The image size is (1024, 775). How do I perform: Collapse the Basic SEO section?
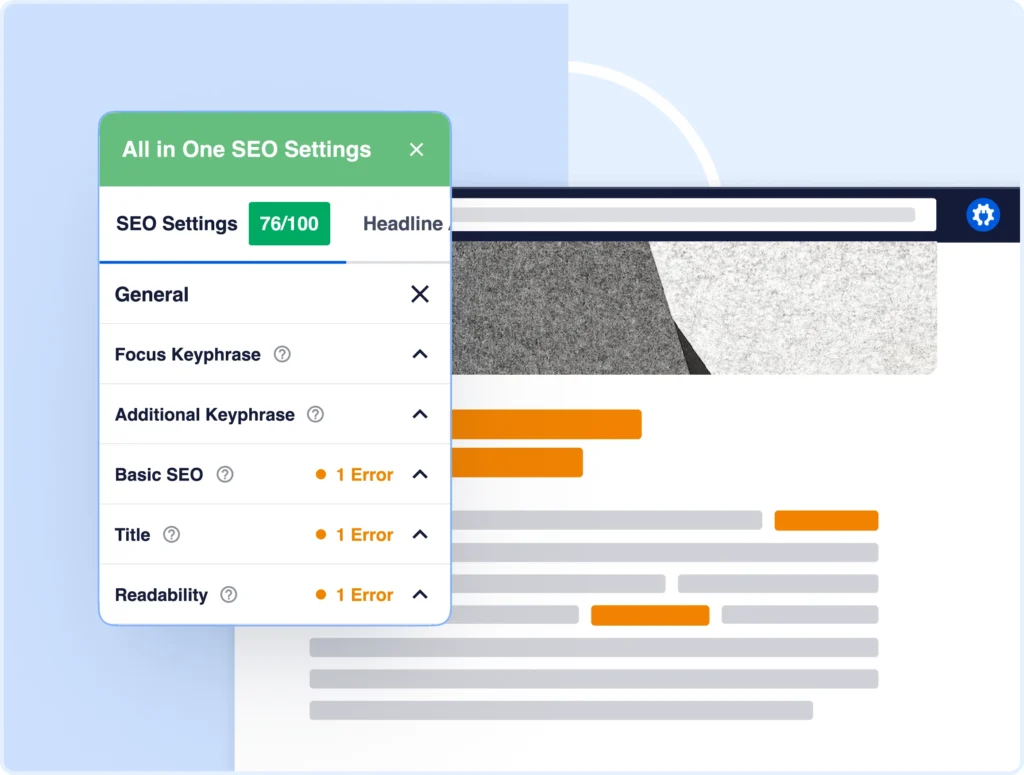(420, 474)
